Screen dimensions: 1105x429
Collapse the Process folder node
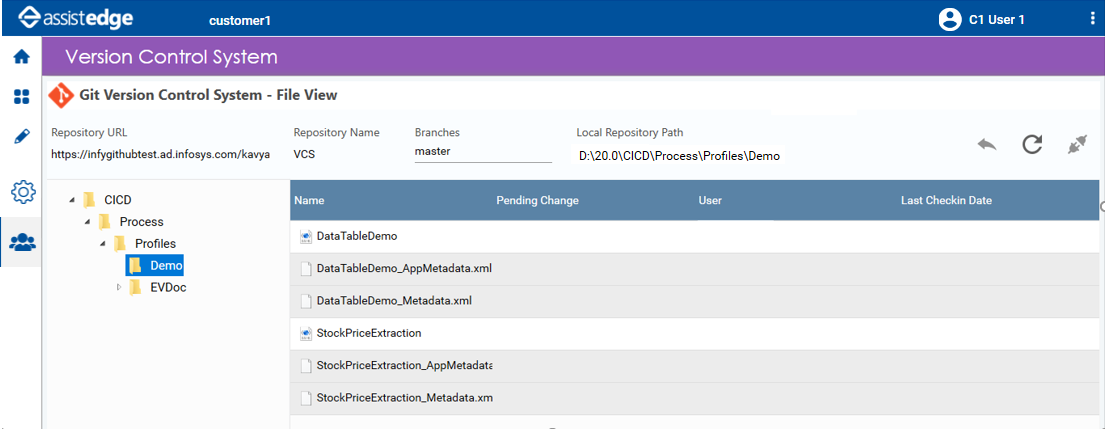(x=87, y=223)
